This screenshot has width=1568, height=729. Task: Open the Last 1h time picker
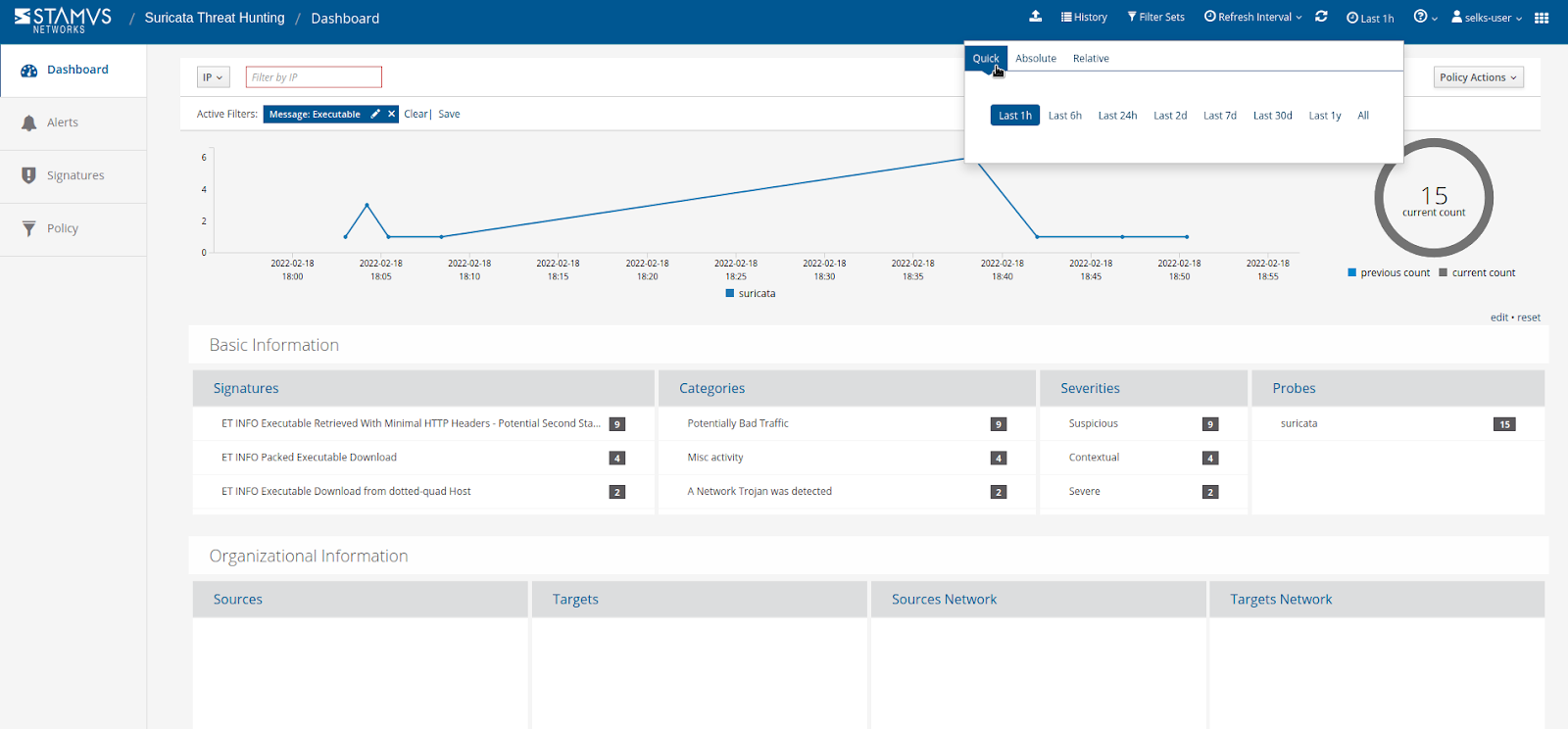[1370, 18]
